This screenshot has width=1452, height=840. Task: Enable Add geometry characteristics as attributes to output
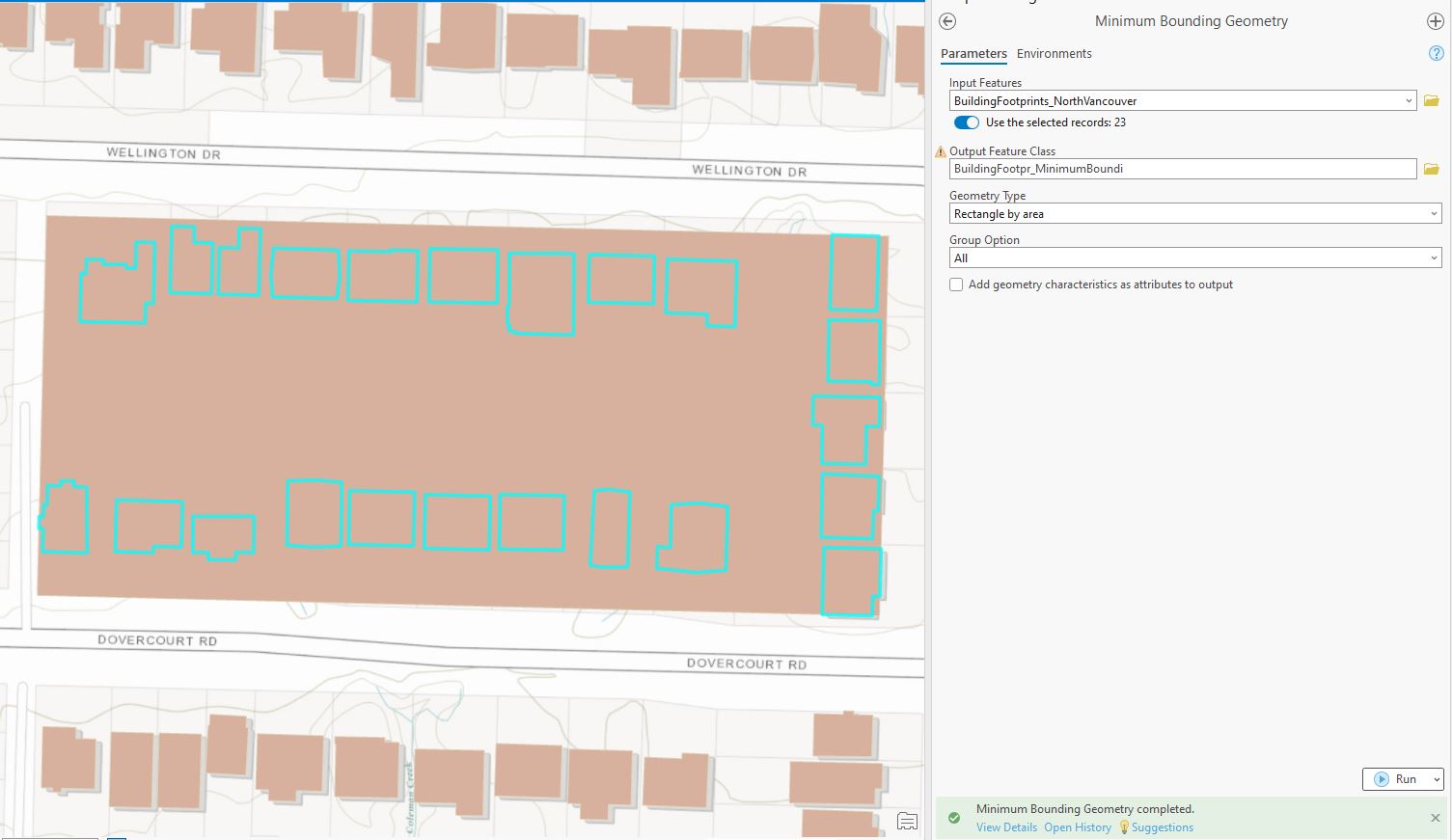click(x=956, y=285)
